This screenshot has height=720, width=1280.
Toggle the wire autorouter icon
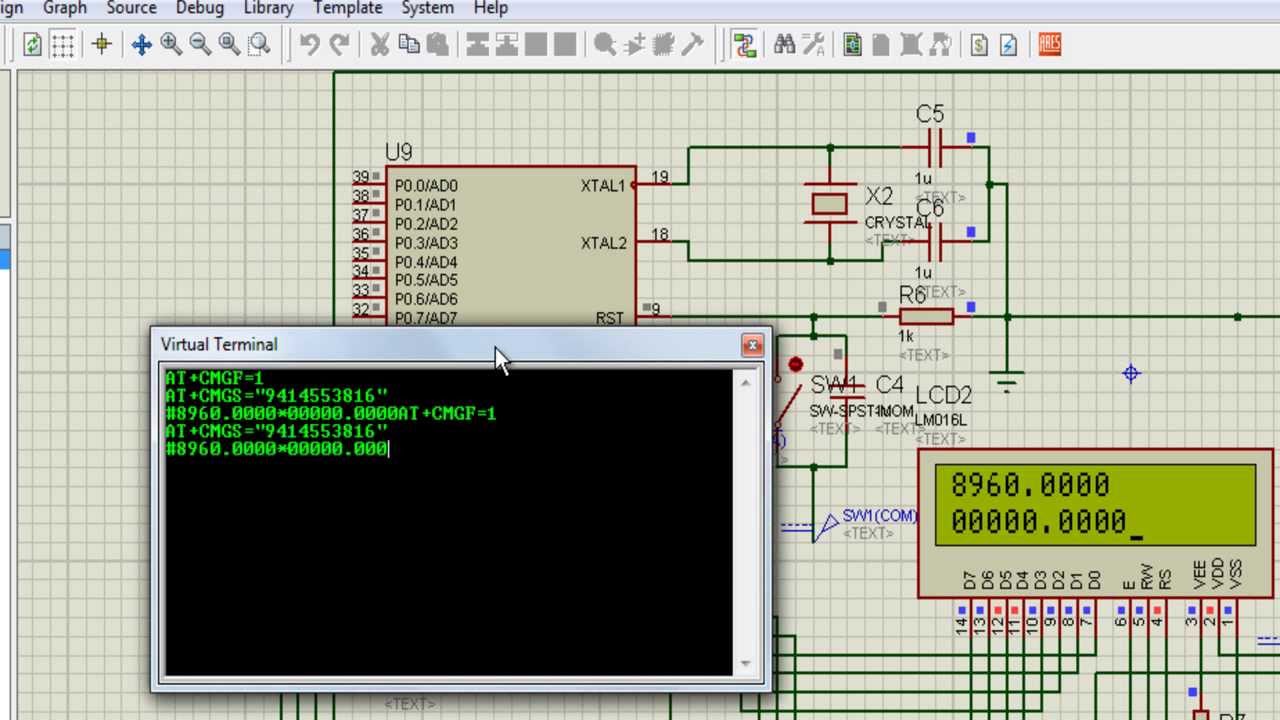(x=744, y=44)
